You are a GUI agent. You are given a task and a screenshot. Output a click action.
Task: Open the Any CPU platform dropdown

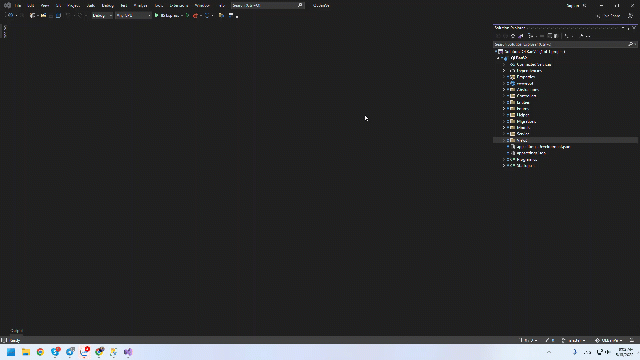(x=133, y=16)
